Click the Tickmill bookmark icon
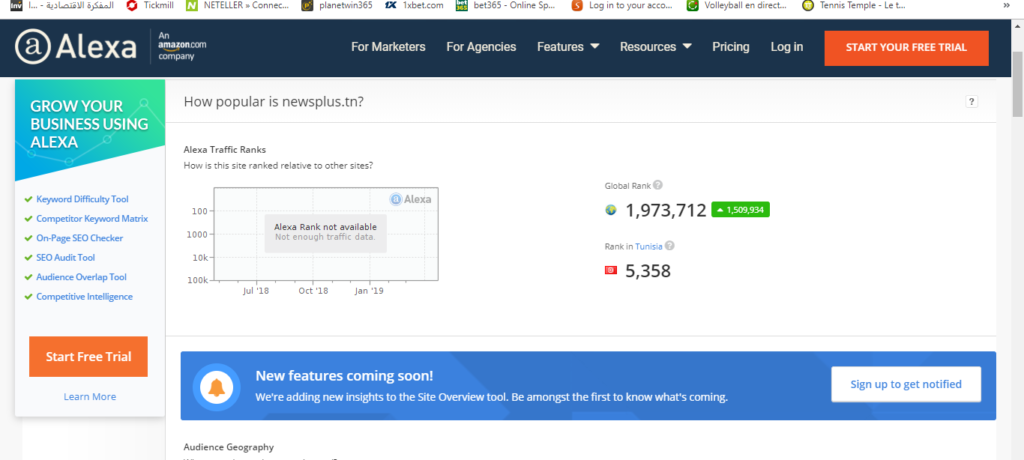The width and height of the screenshot is (1024, 460). click(131, 6)
